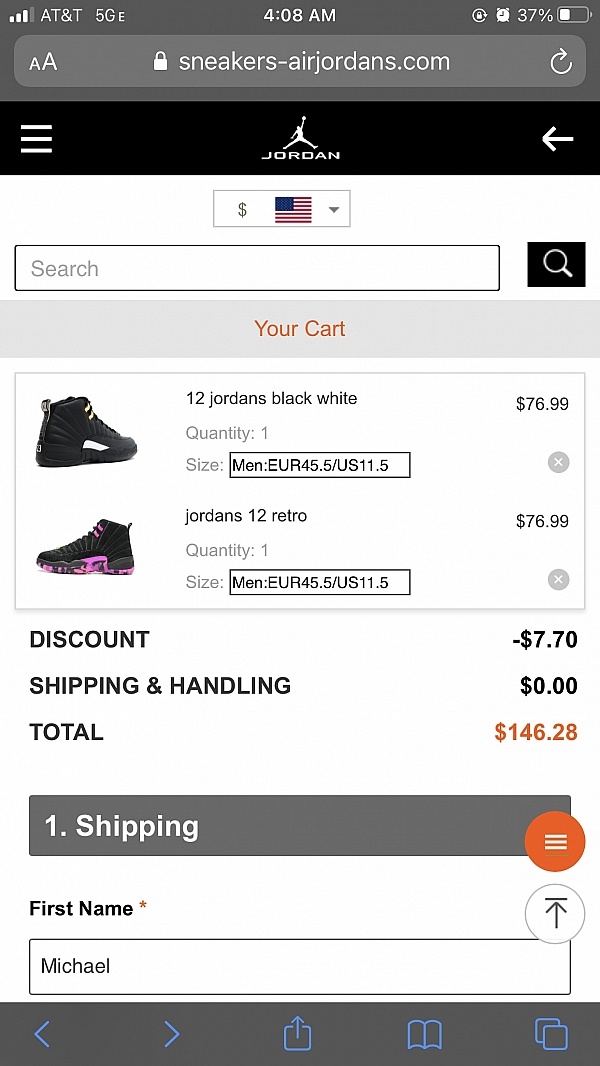
Task: Tap the scroll-to-top arrow button
Action: pos(555,913)
